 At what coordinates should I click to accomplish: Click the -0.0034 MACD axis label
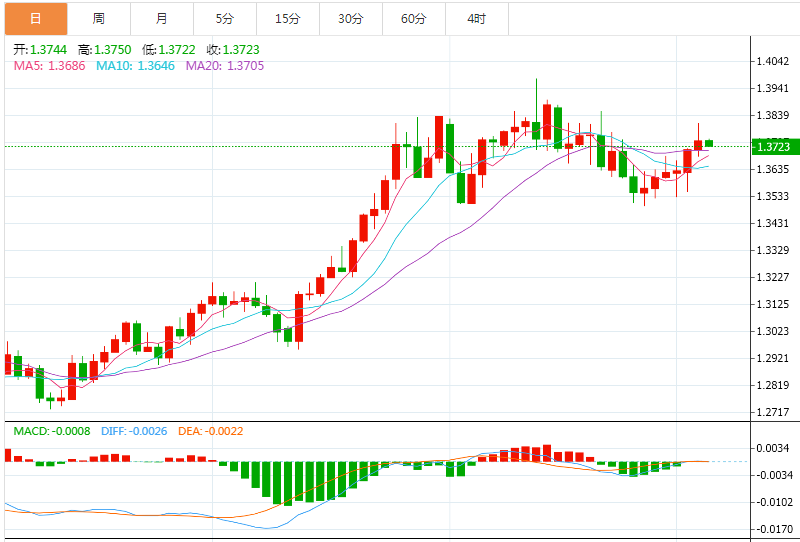coord(773,476)
